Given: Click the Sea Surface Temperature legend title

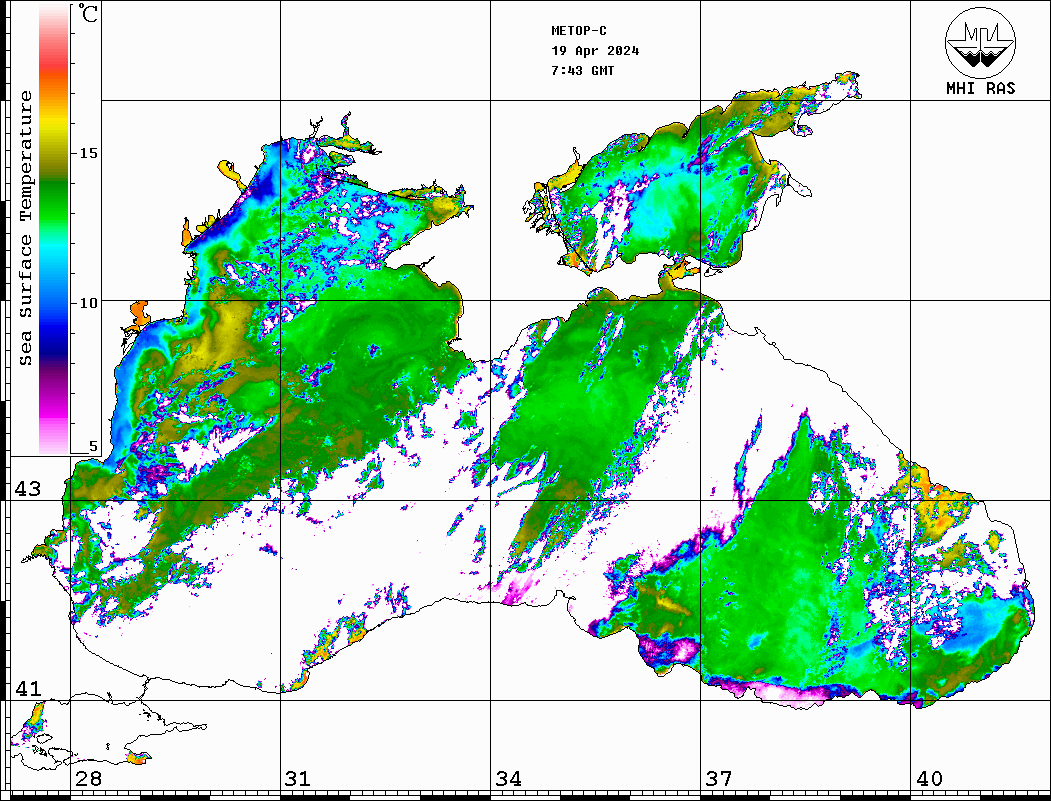Looking at the screenshot, I should tap(26, 228).
